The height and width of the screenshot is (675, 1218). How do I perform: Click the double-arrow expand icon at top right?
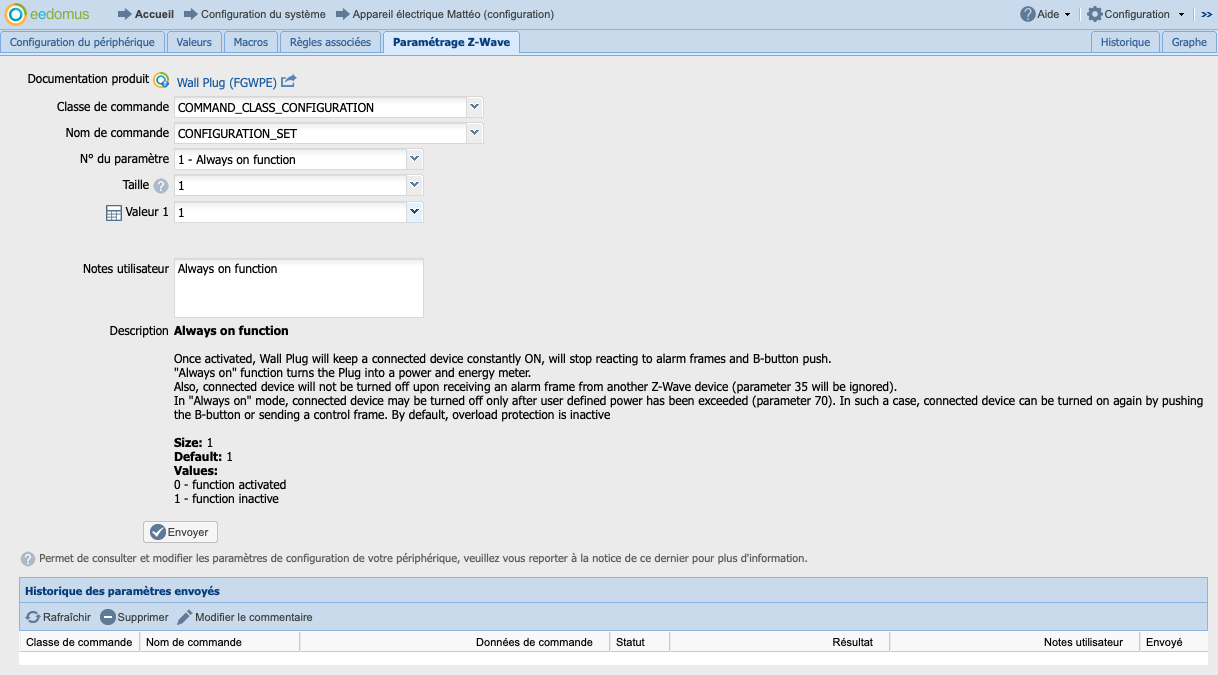click(x=1206, y=14)
